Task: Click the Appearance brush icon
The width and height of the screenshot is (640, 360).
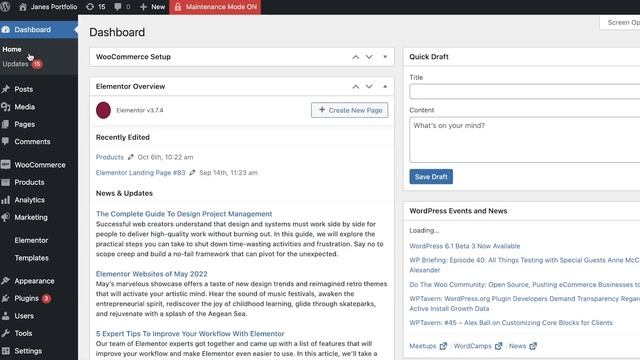Action: [x=6, y=281]
